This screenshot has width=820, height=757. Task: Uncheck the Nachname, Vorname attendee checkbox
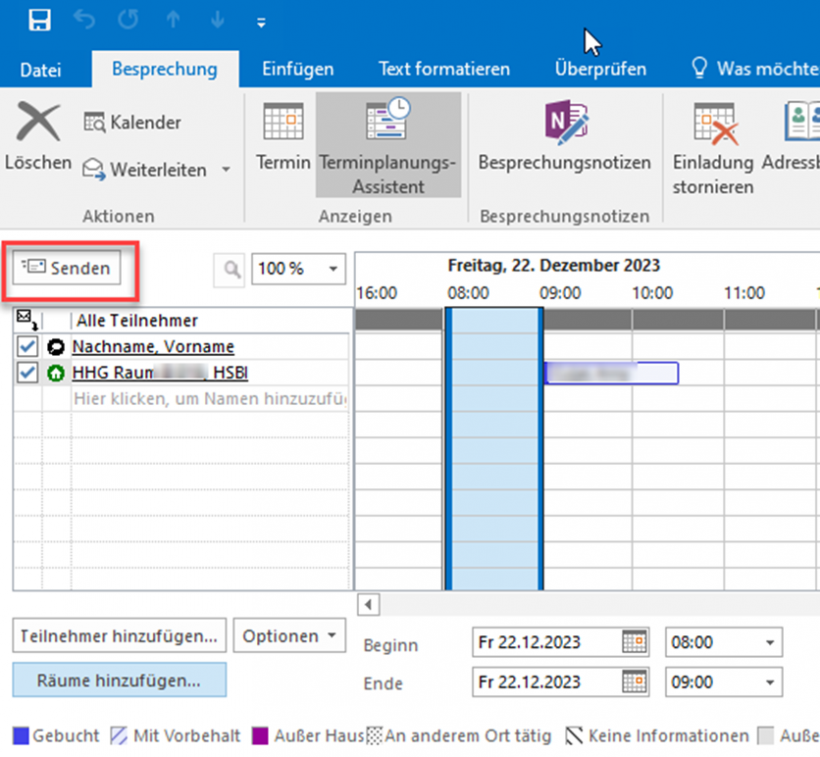[x=27, y=347]
